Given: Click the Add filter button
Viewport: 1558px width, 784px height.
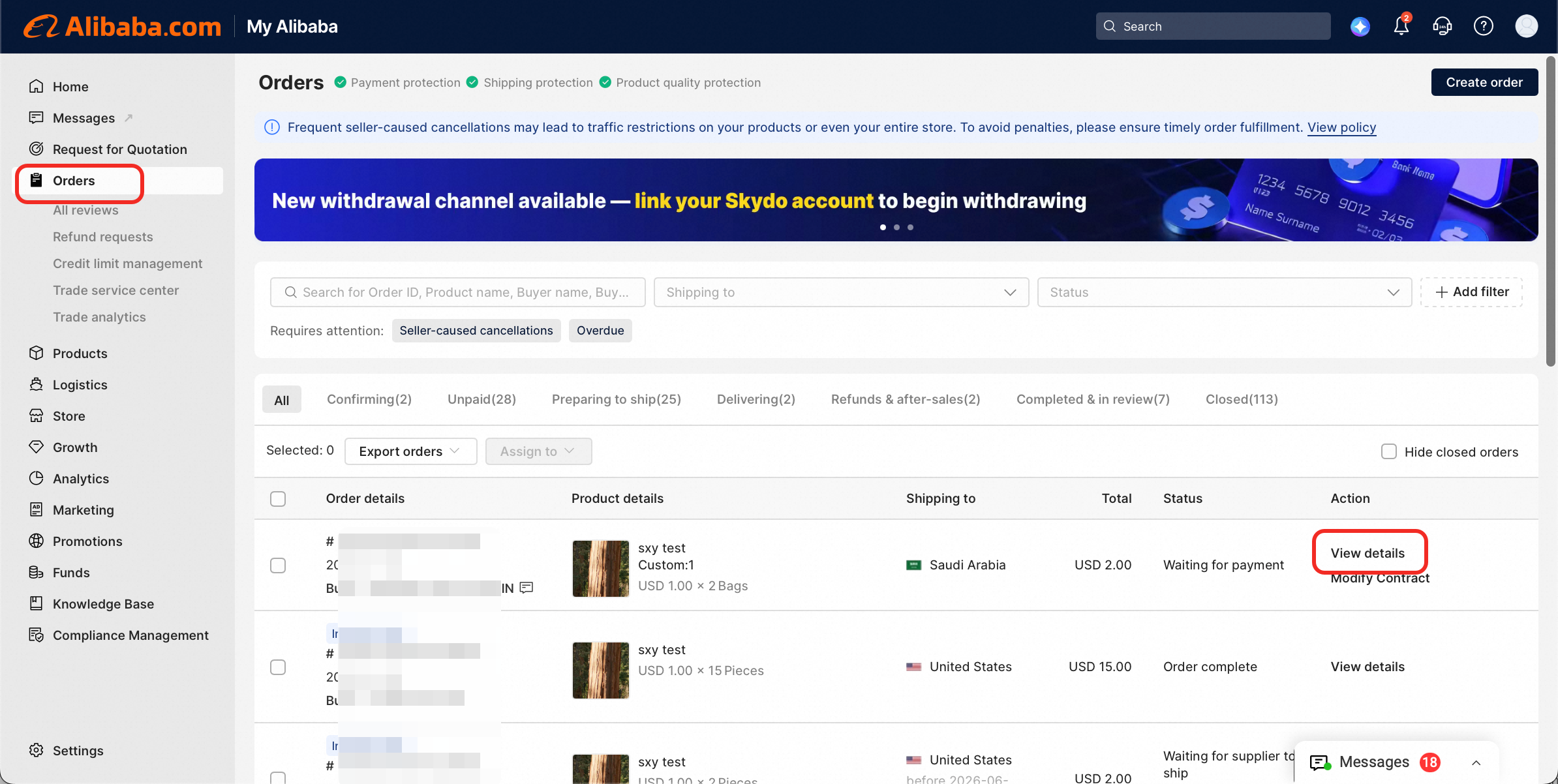Looking at the screenshot, I should coord(1472,292).
